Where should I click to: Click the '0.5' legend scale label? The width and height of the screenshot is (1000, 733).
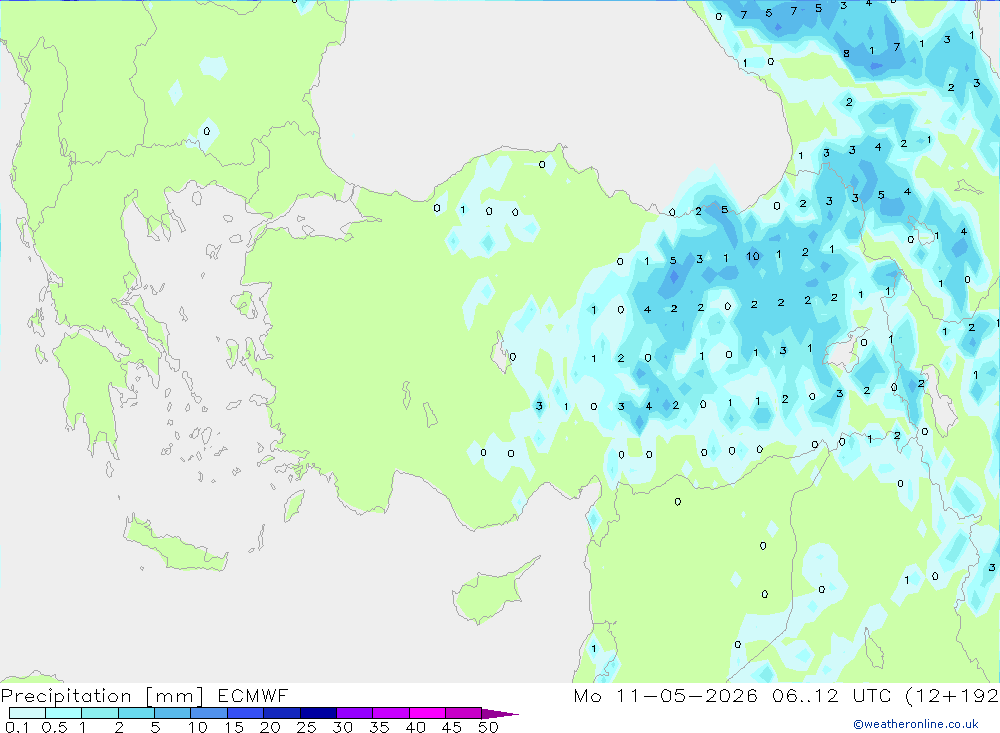[54, 727]
